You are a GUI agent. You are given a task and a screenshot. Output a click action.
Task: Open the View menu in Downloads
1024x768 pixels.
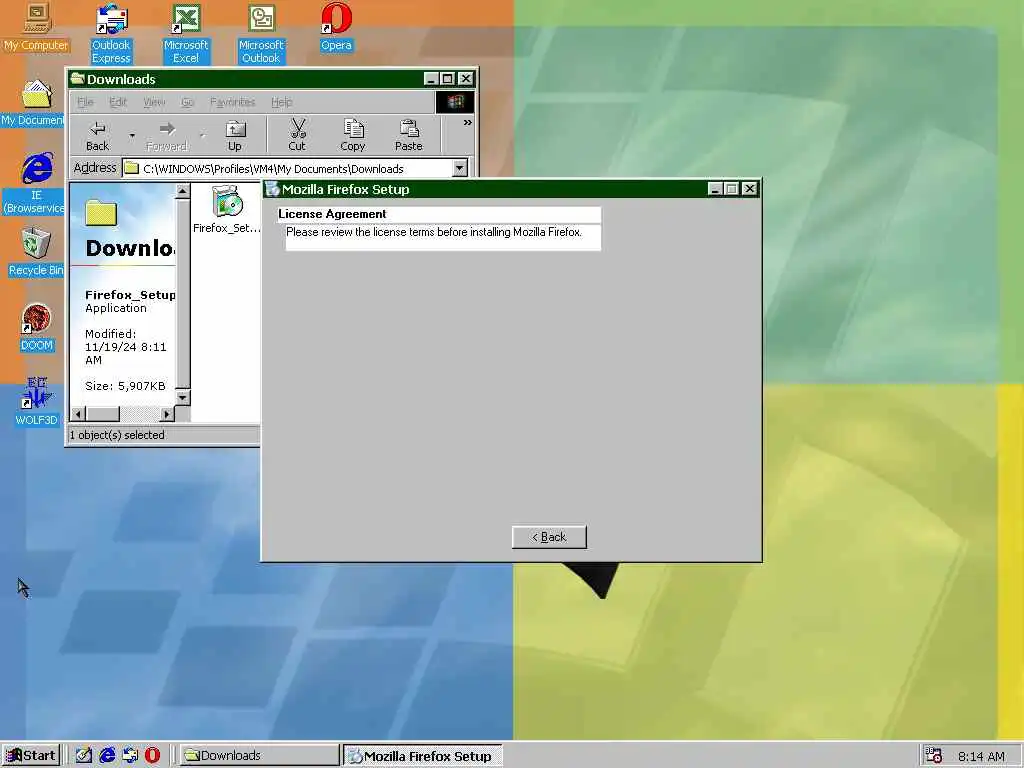point(154,102)
